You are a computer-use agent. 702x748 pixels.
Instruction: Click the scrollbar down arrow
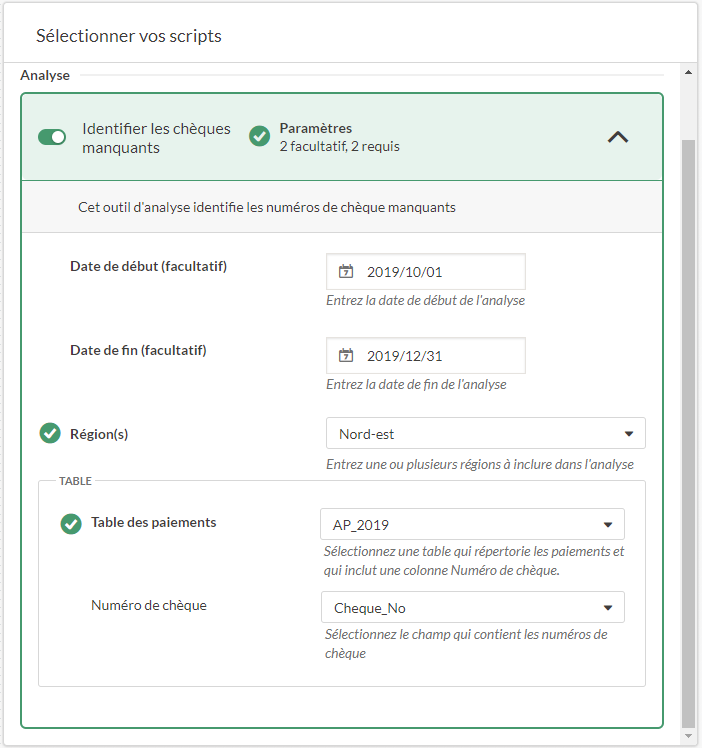688,736
